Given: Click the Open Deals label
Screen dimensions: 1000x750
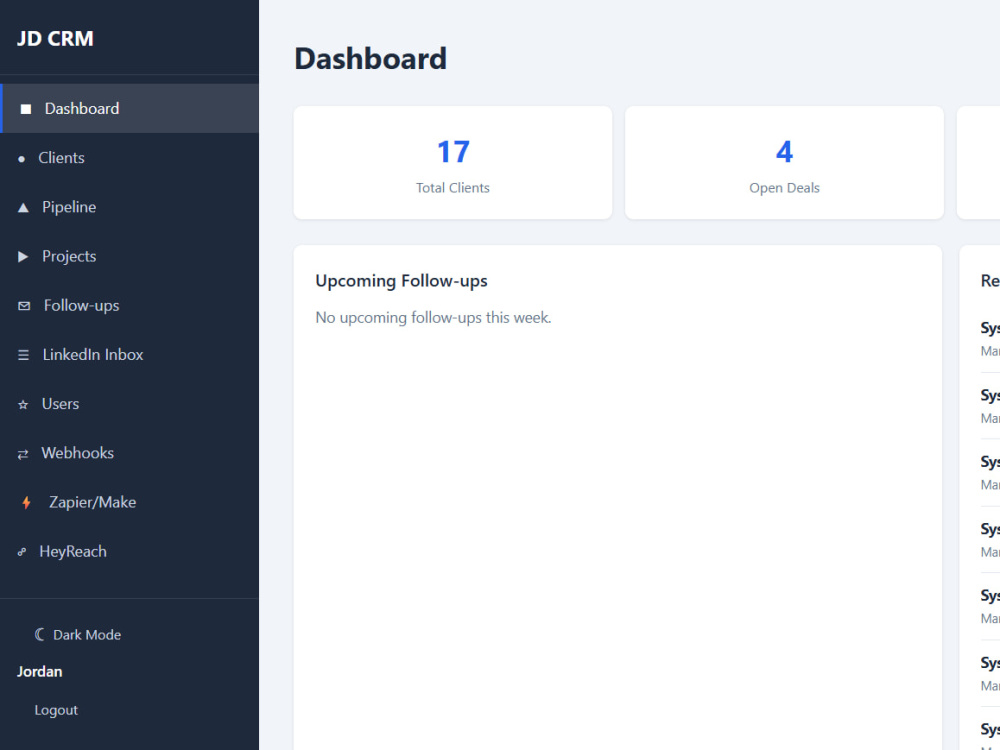Looking at the screenshot, I should click(784, 188).
